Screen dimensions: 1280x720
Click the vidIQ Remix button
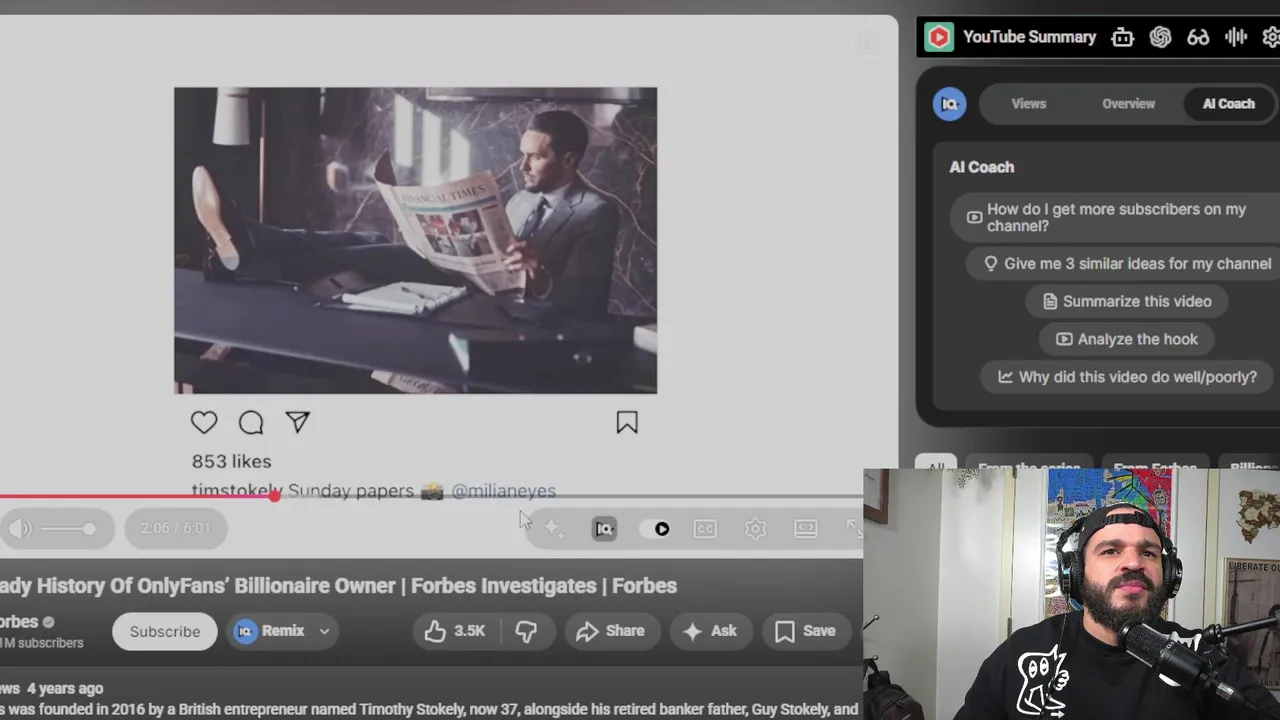click(270, 631)
